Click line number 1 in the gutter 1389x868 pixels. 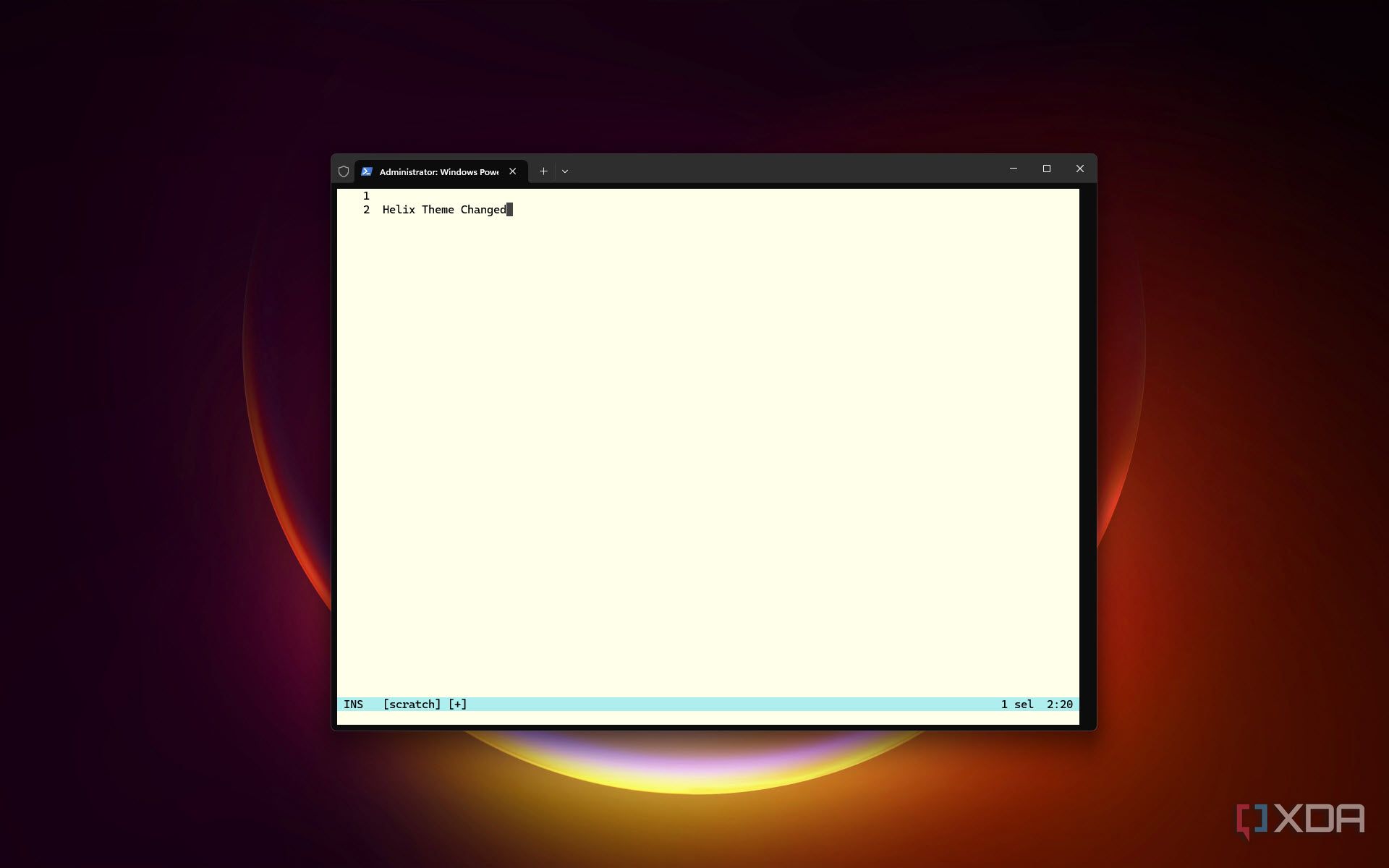(x=366, y=196)
